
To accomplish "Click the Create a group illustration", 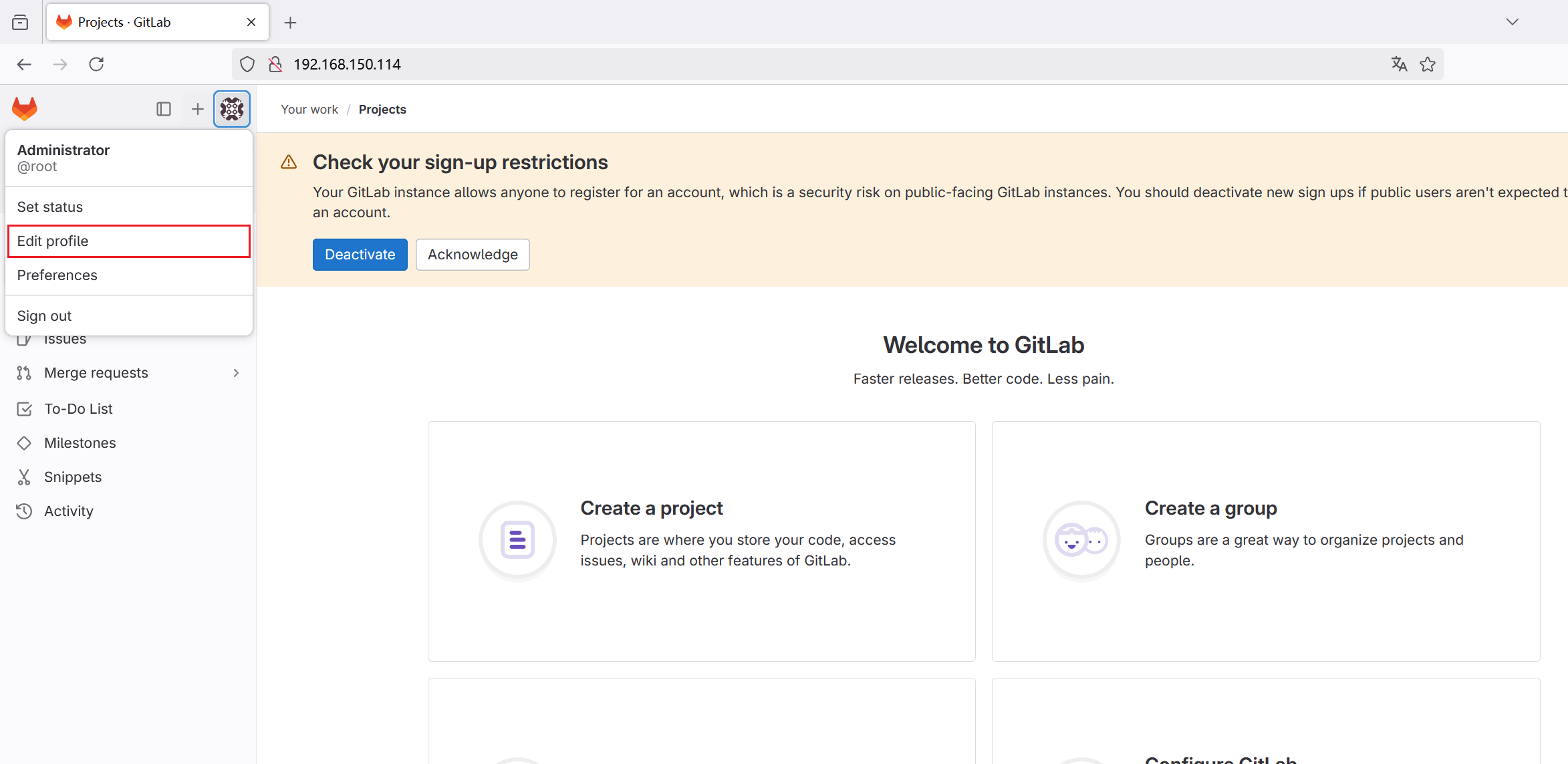I will coord(1081,540).
